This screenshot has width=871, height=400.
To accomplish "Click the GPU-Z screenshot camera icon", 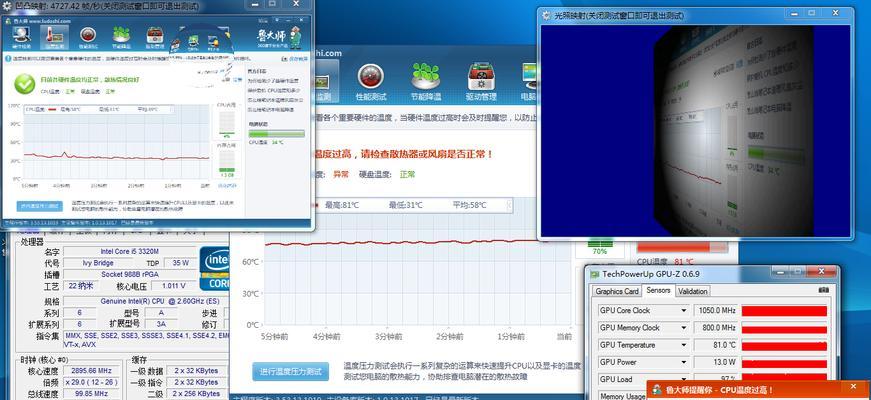I will (x=824, y=290).
